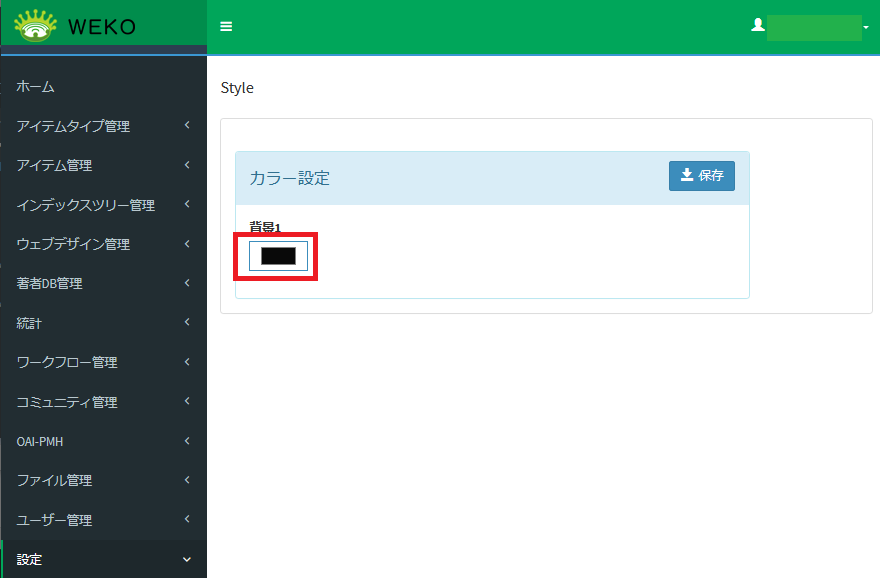Screen dimensions: 880x578
Task: Click the 保存 save button
Action: (x=701, y=176)
